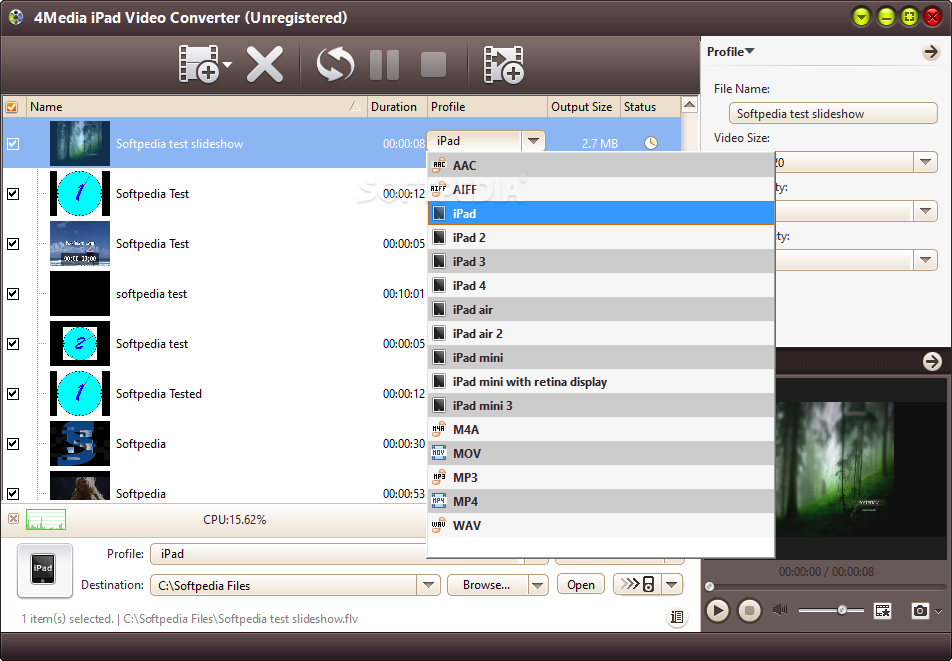
Task: Uncheck the 00:00:12 Softpedia Test checkbox
Action: pos(13,194)
